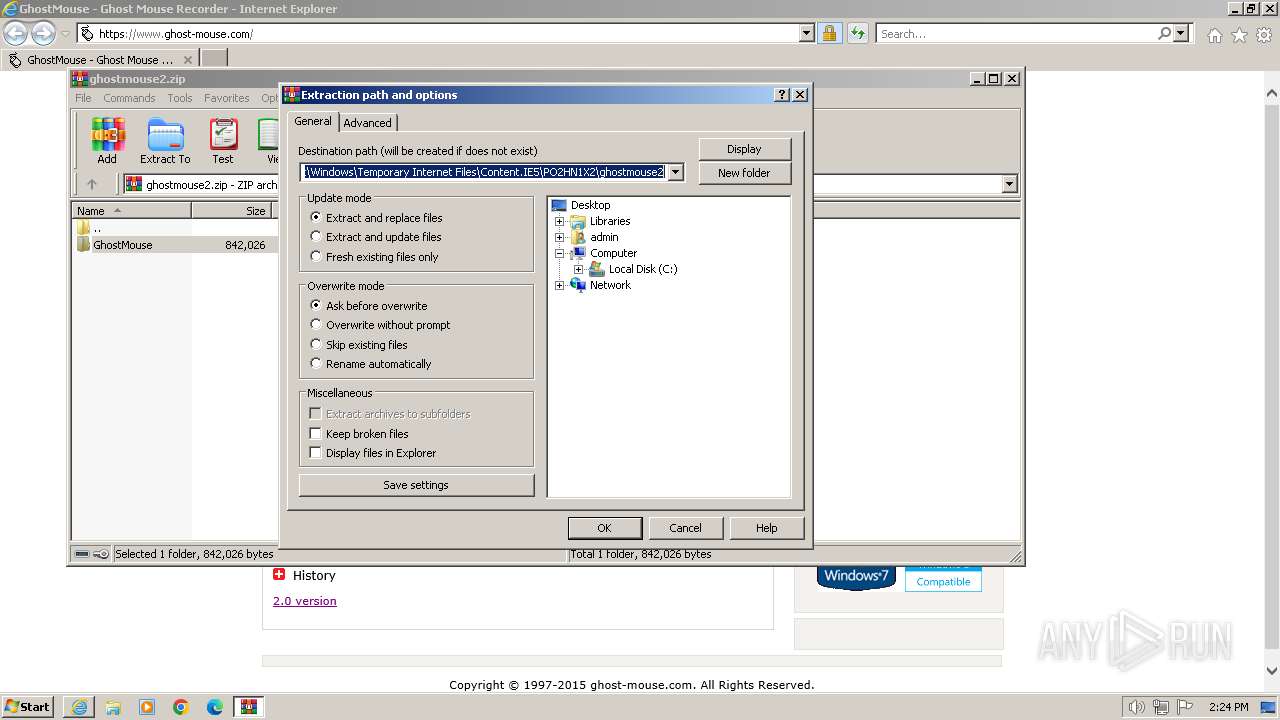The width and height of the screenshot is (1280, 720).
Task: Open Internet Explorer from the taskbar
Action: 79,707
